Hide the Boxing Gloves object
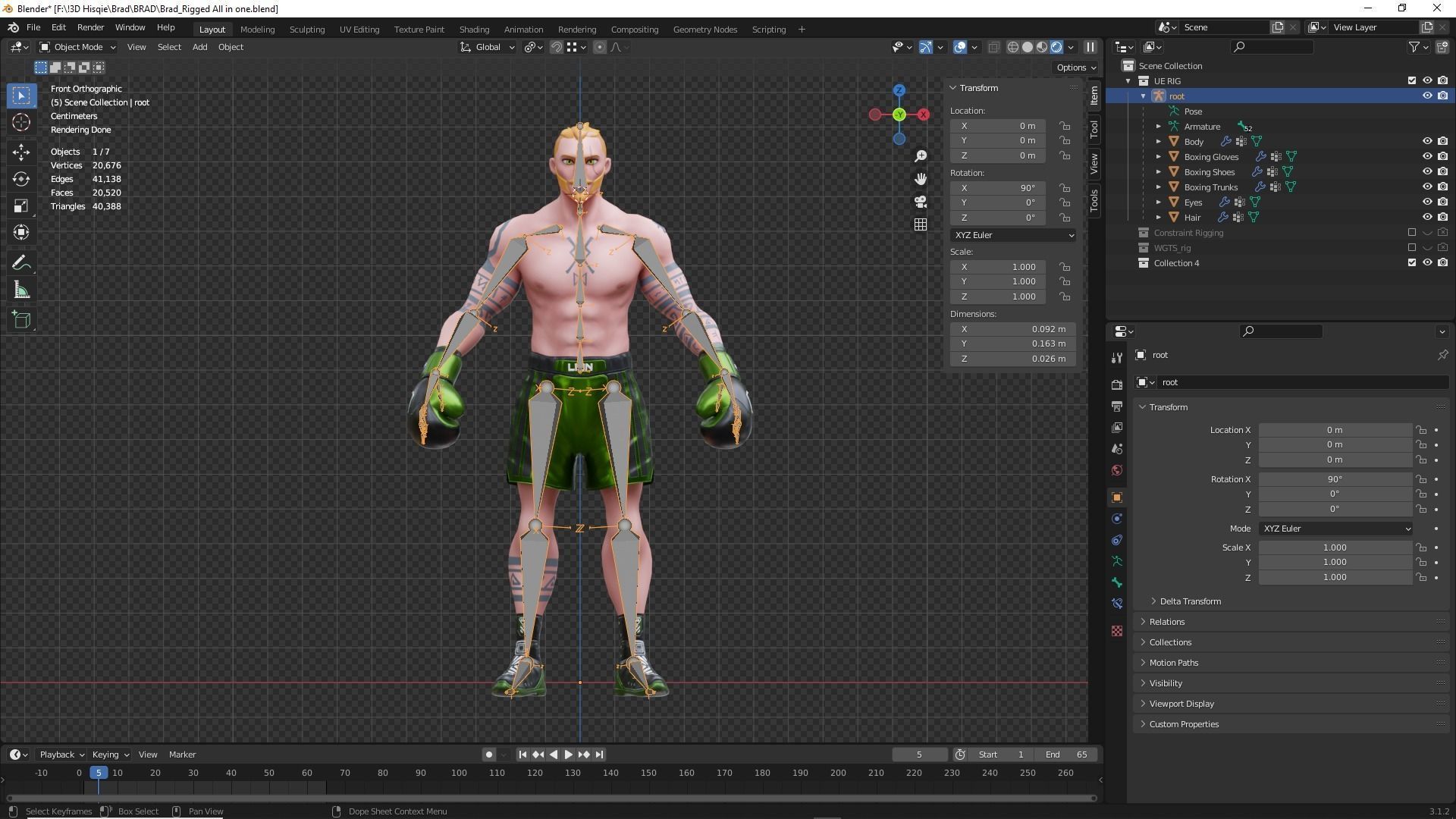Viewport: 1456px width, 819px height. [1426, 157]
